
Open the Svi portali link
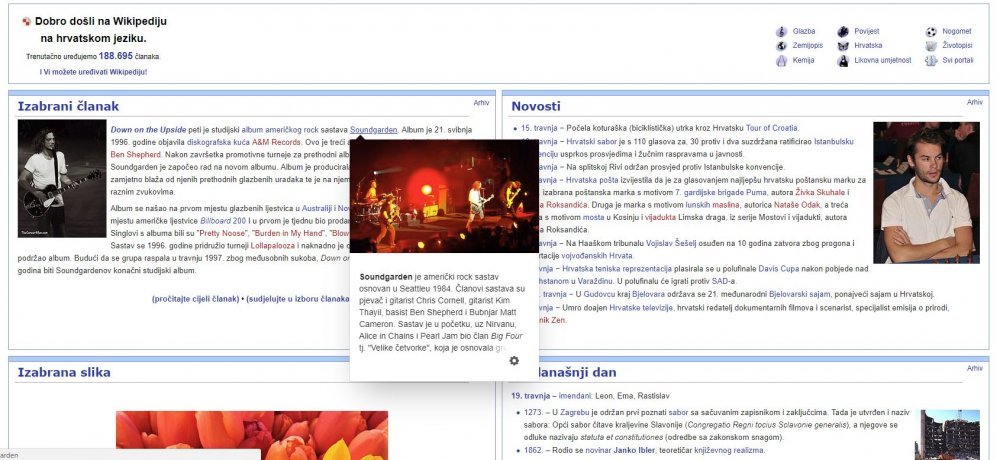point(958,61)
